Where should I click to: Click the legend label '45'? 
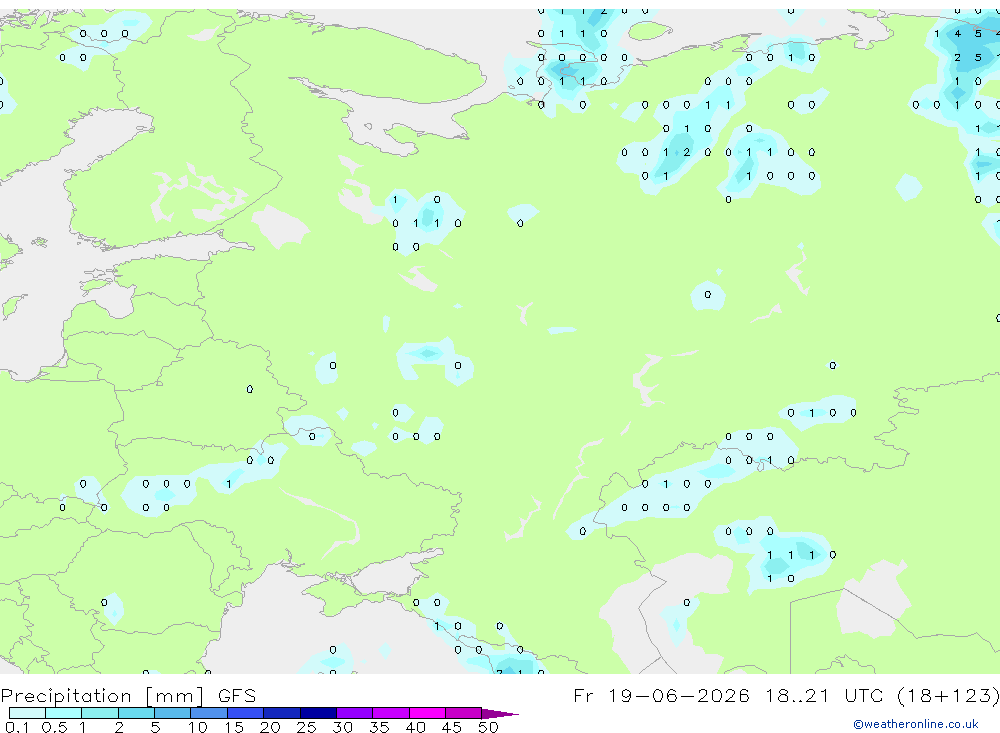[x=452, y=727]
